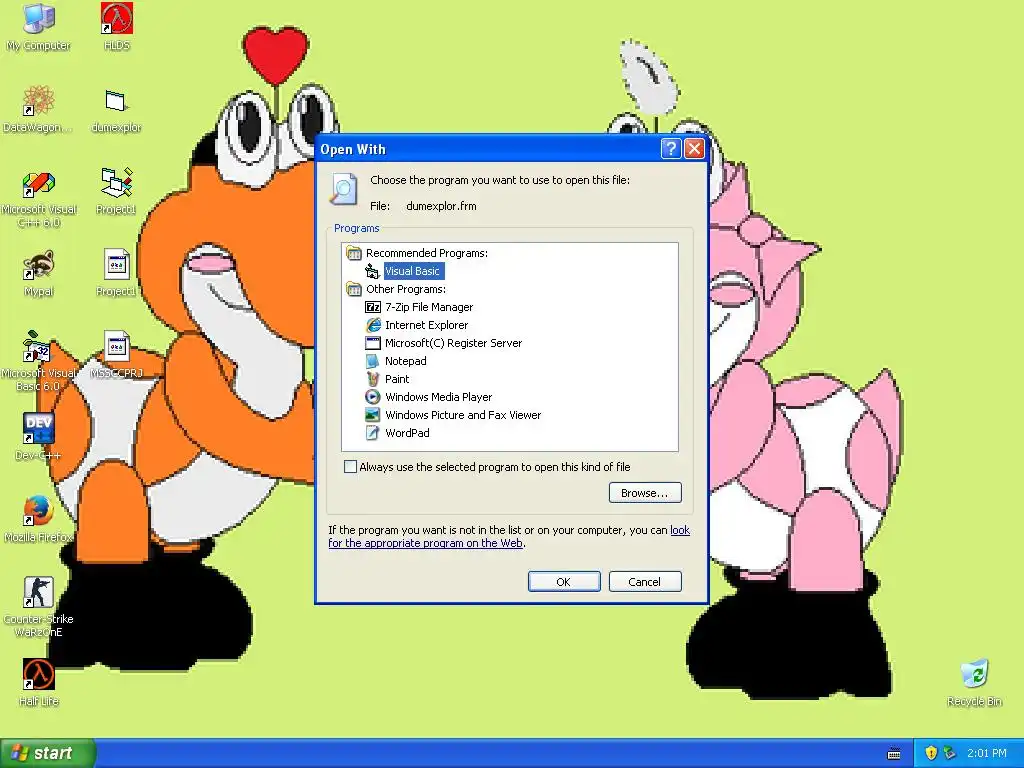Click the Internet Explorer icon in list
Viewport: 1024px width, 768px height.
tap(373, 325)
